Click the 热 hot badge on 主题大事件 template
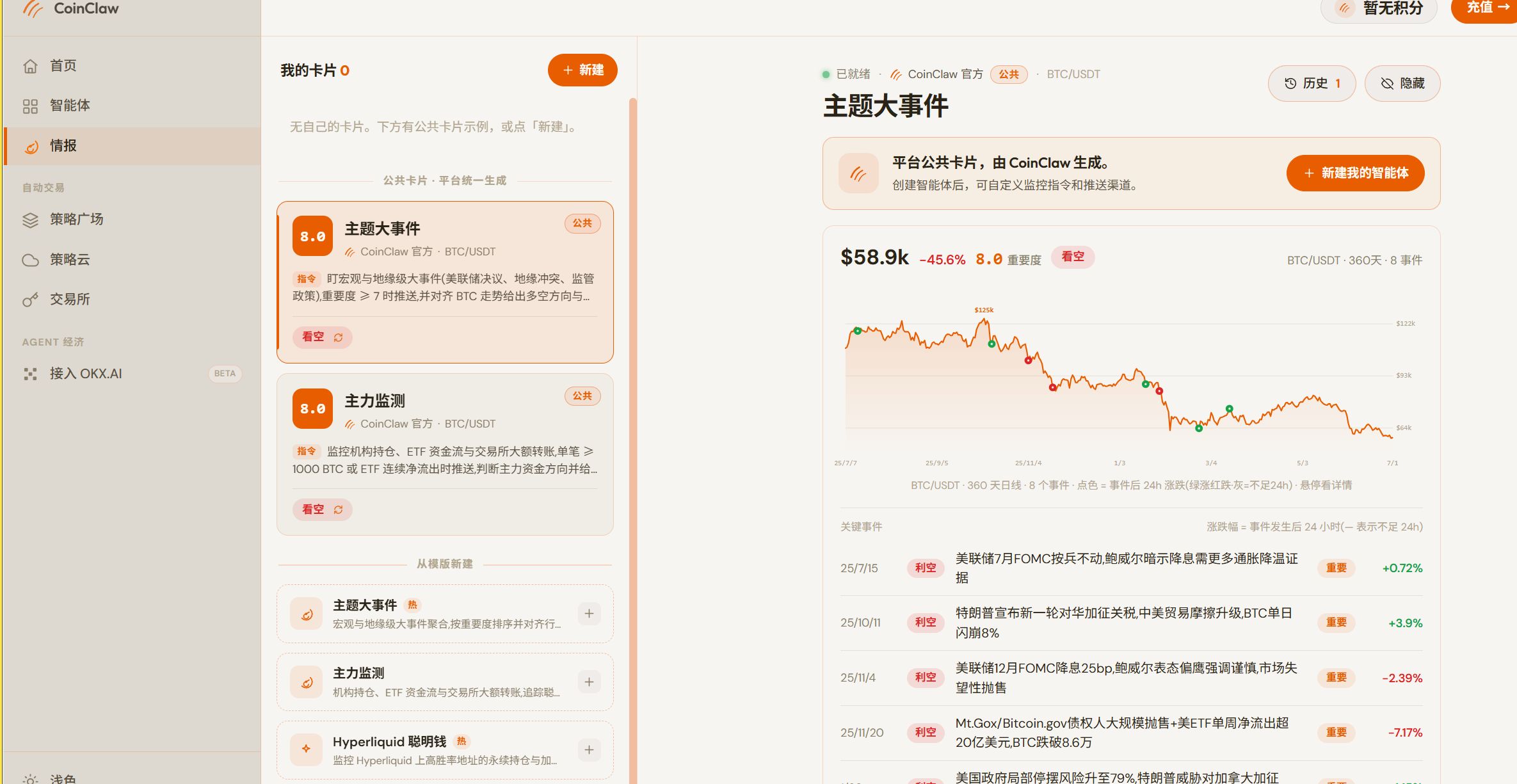This screenshot has height=784, width=1517. (x=412, y=605)
